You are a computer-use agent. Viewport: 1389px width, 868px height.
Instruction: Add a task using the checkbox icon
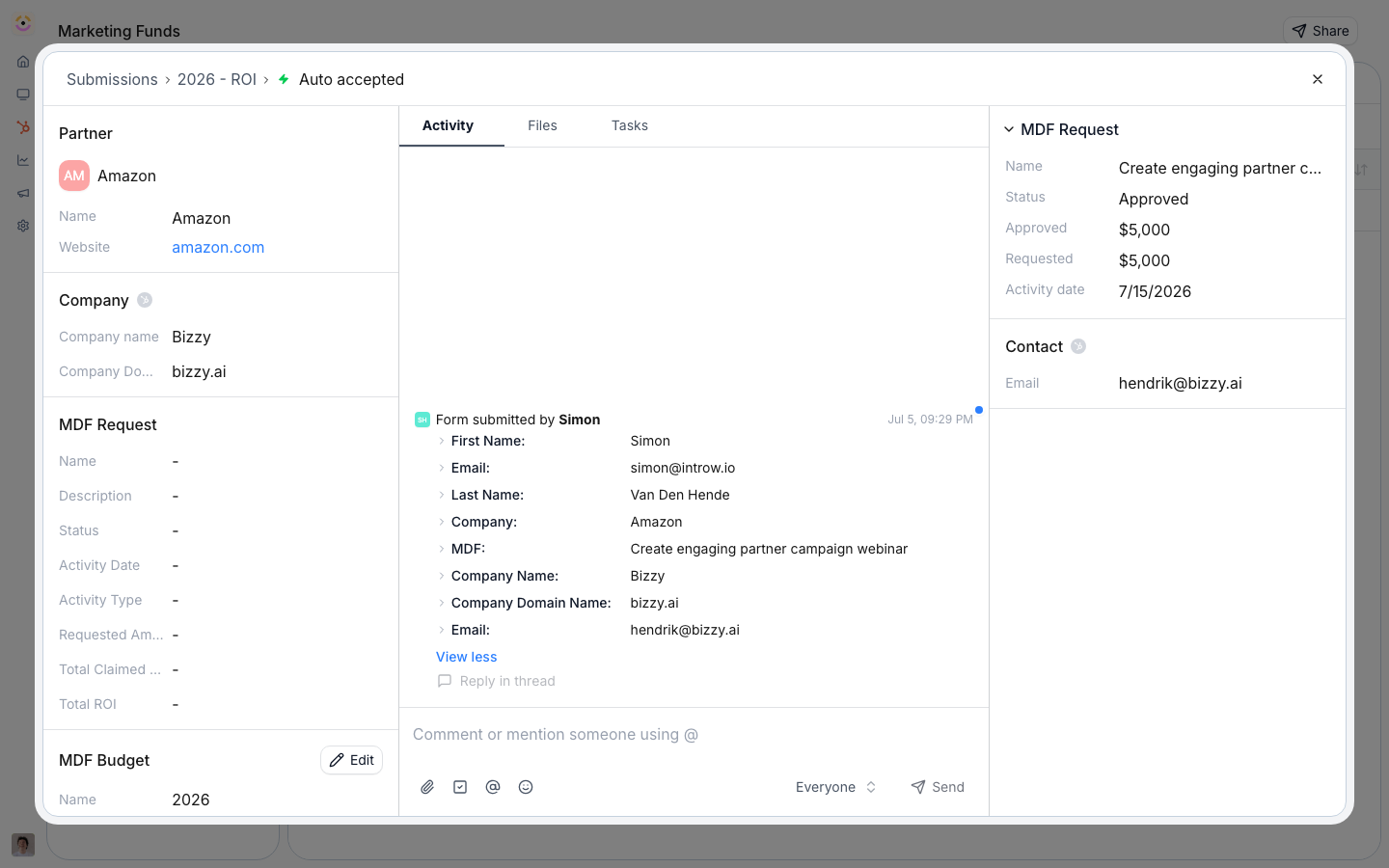[x=460, y=787]
